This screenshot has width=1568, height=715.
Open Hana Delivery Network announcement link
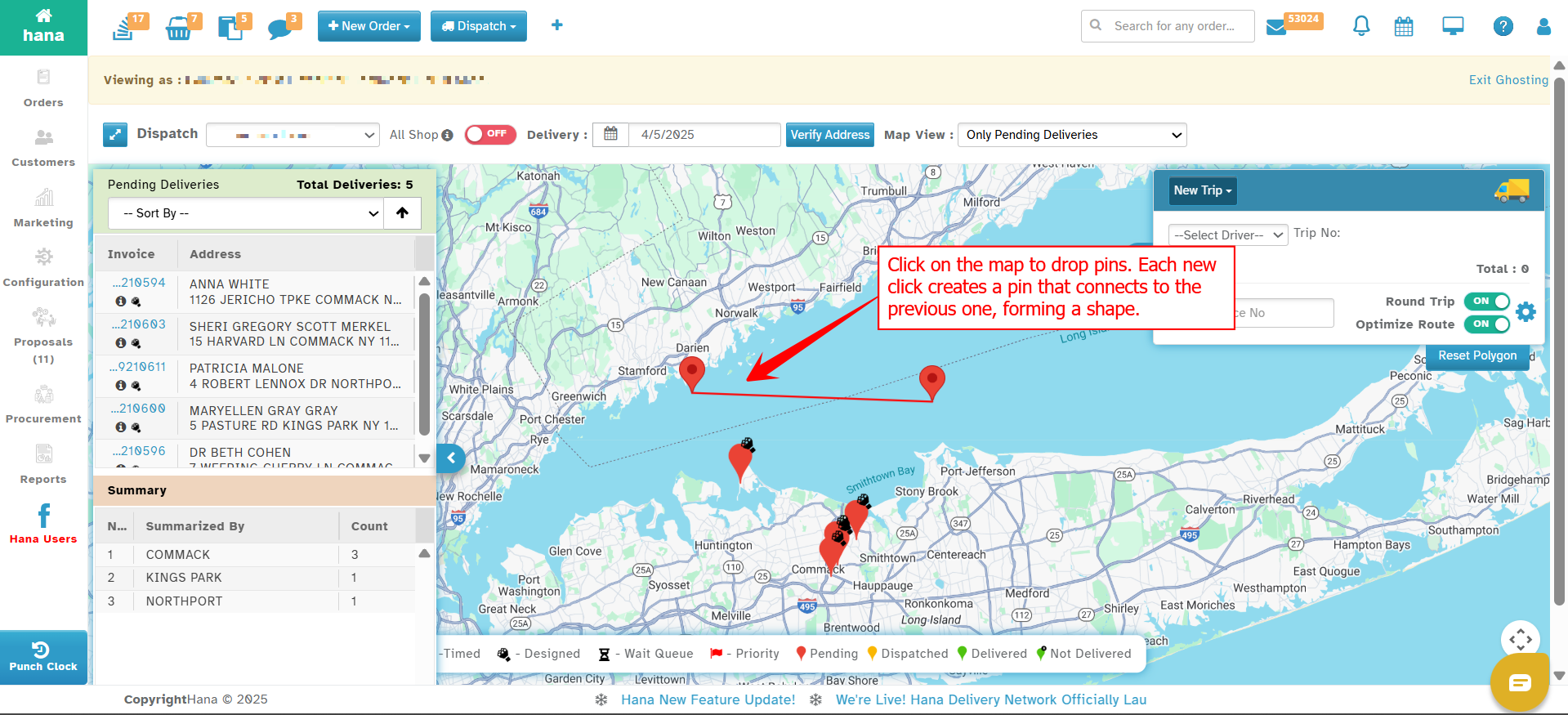click(990, 700)
